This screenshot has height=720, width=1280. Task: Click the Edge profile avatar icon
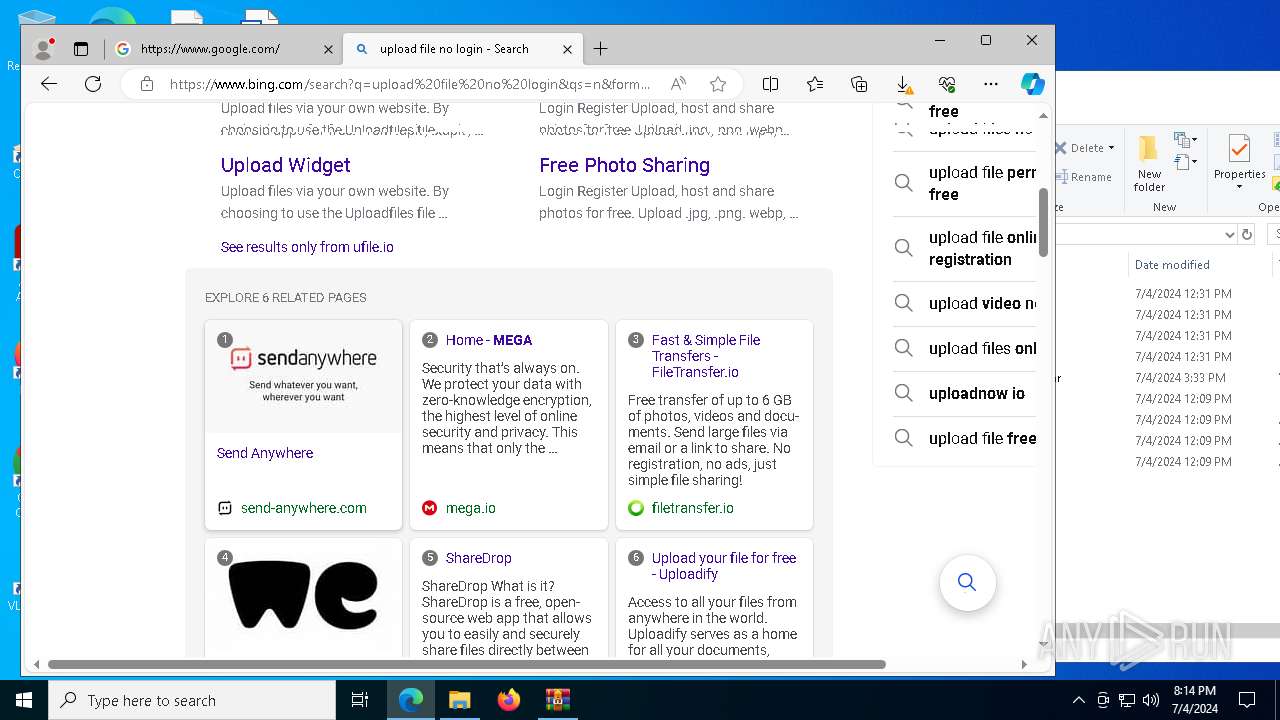pos(43,48)
